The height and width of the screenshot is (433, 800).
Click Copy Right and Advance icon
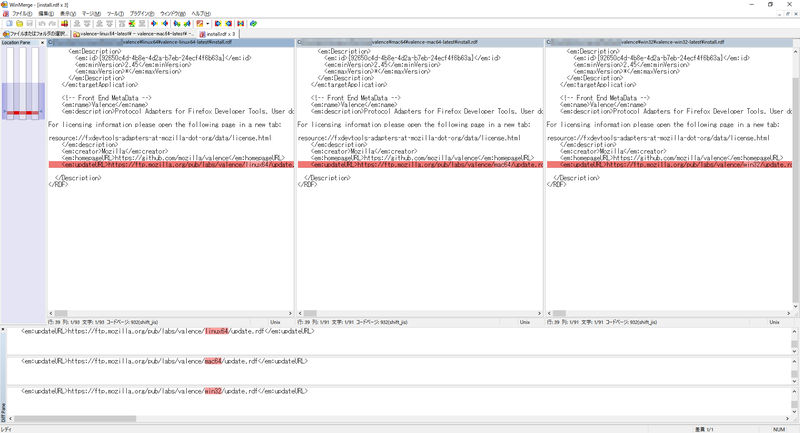pyautogui.click(x=177, y=23)
